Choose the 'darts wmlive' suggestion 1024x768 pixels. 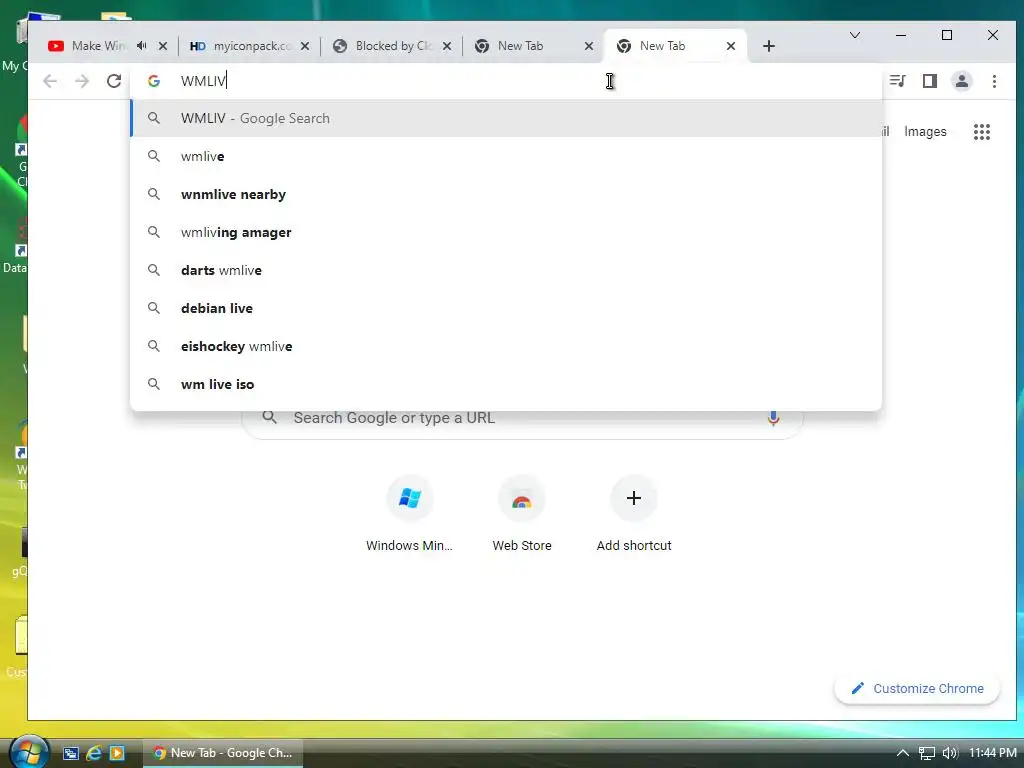click(506, 270)
